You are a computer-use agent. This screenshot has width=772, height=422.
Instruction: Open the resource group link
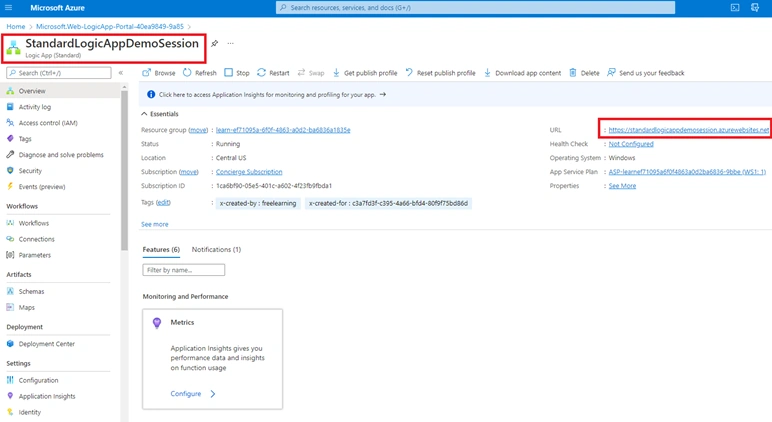(x=283, y=130)
